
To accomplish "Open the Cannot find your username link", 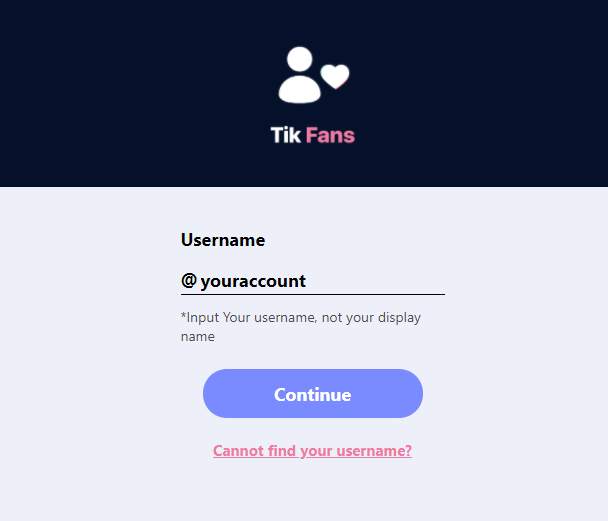I will click(312, 451).
